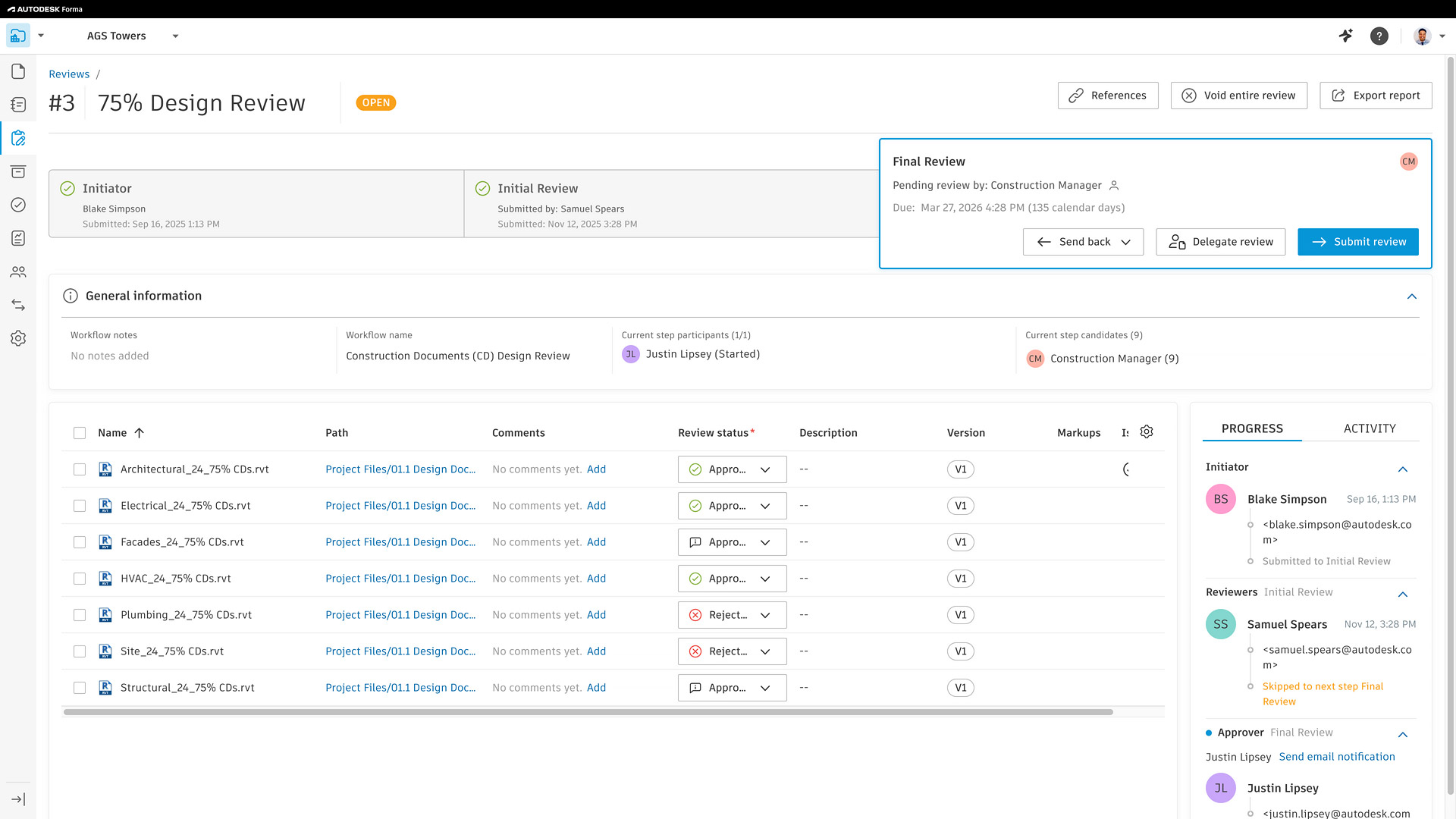Expand the sidebar with the arrow icon

tap(18, 799)
